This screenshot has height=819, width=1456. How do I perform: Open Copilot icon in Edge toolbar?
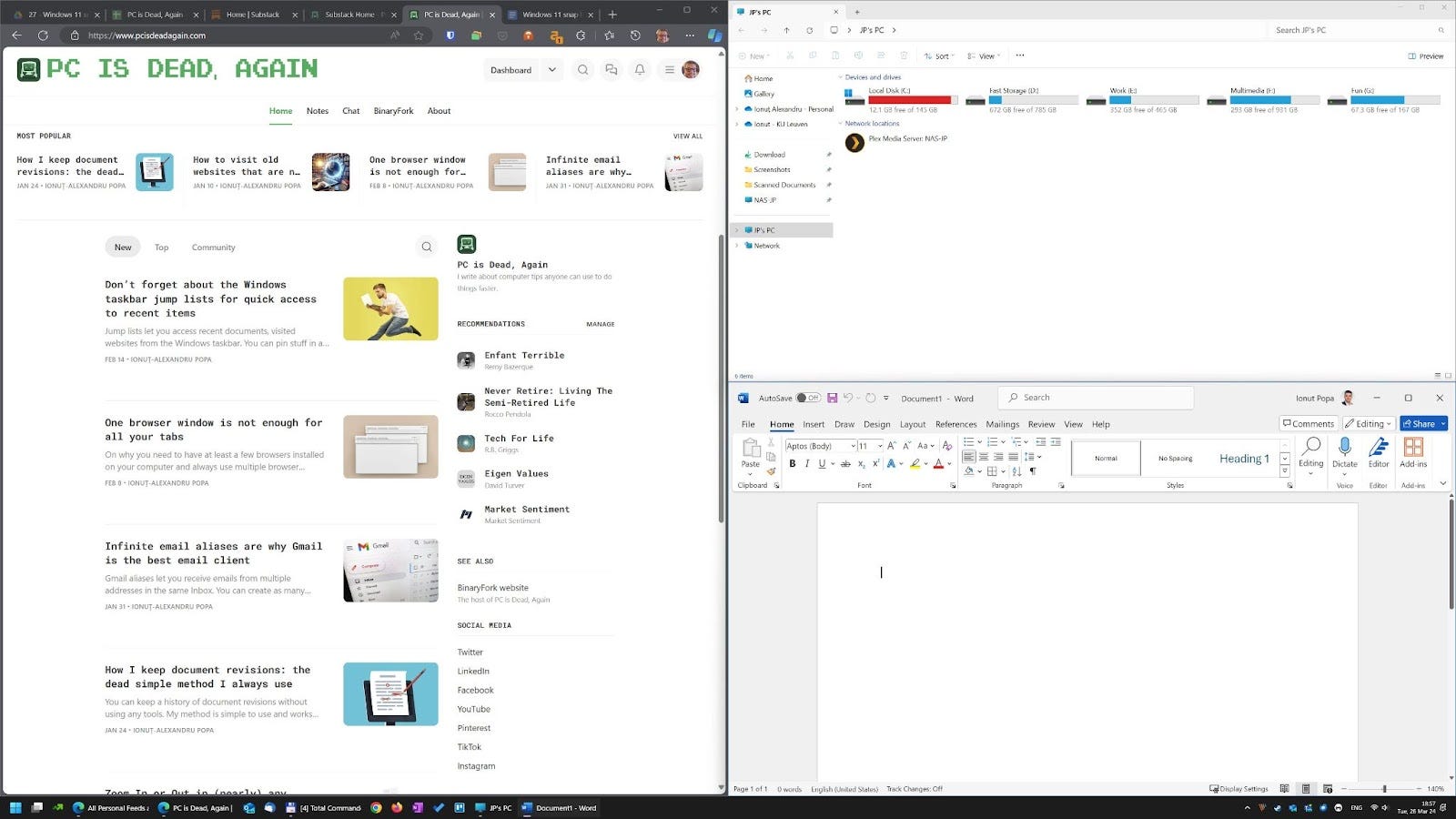pos(715,35)
